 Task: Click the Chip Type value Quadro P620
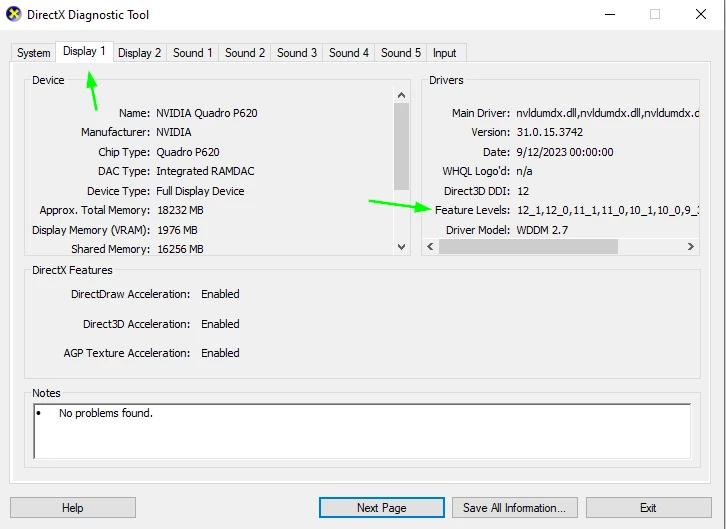[188, 152]
